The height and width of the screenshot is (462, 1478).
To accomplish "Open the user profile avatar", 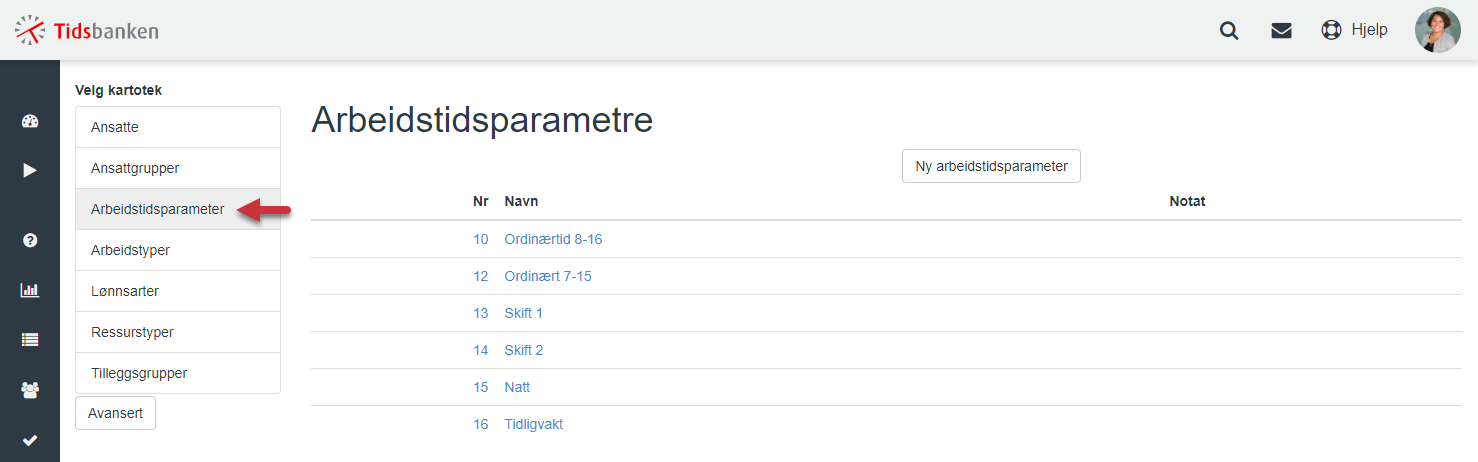I will [1438, 30].
